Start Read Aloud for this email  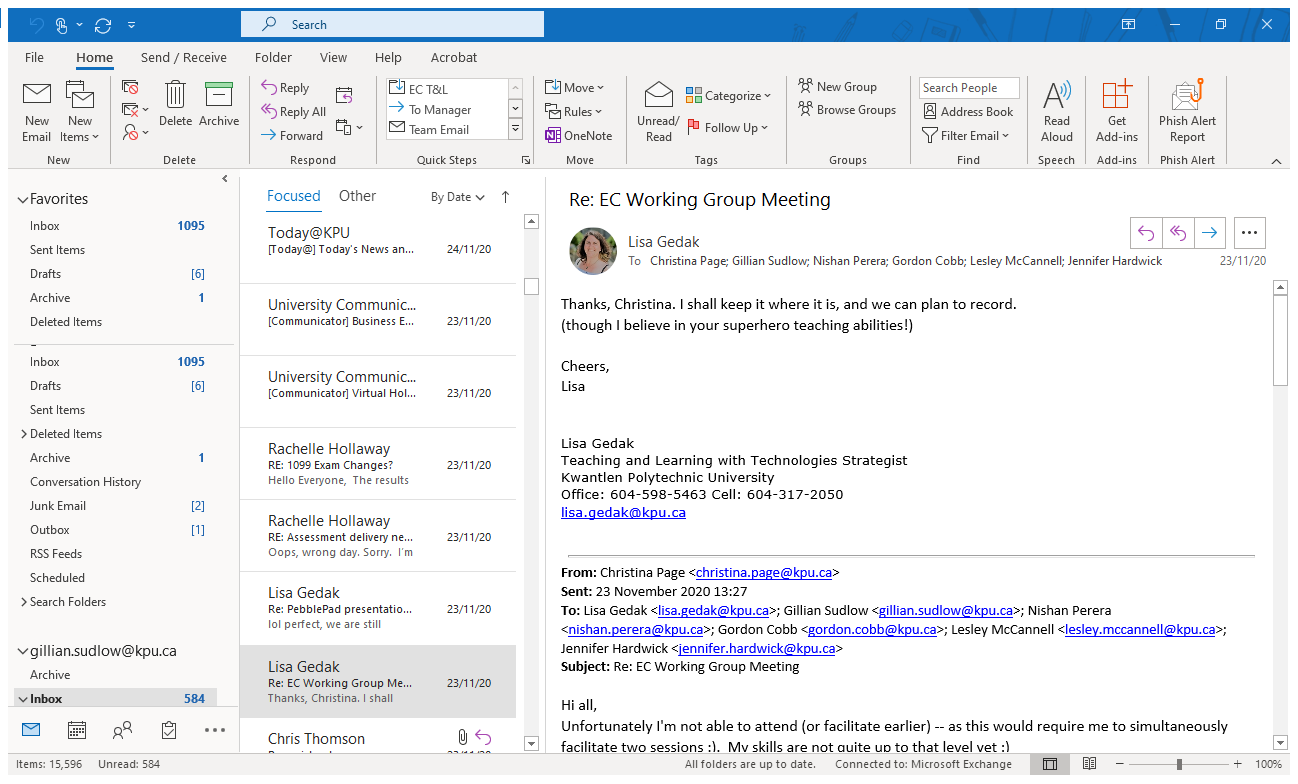(1056, 110)
